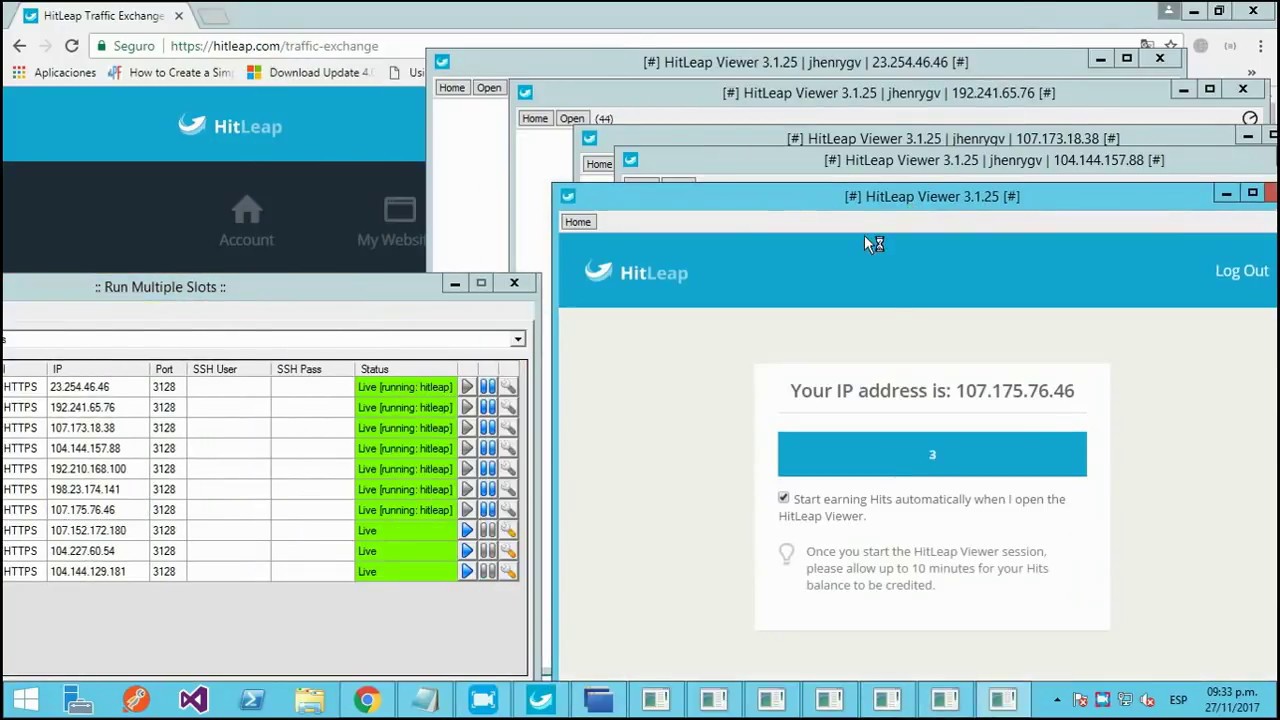The image size is (1280, 720).
Task: Select the IP cell 107.175.76.46
Action: click(97, 510)
